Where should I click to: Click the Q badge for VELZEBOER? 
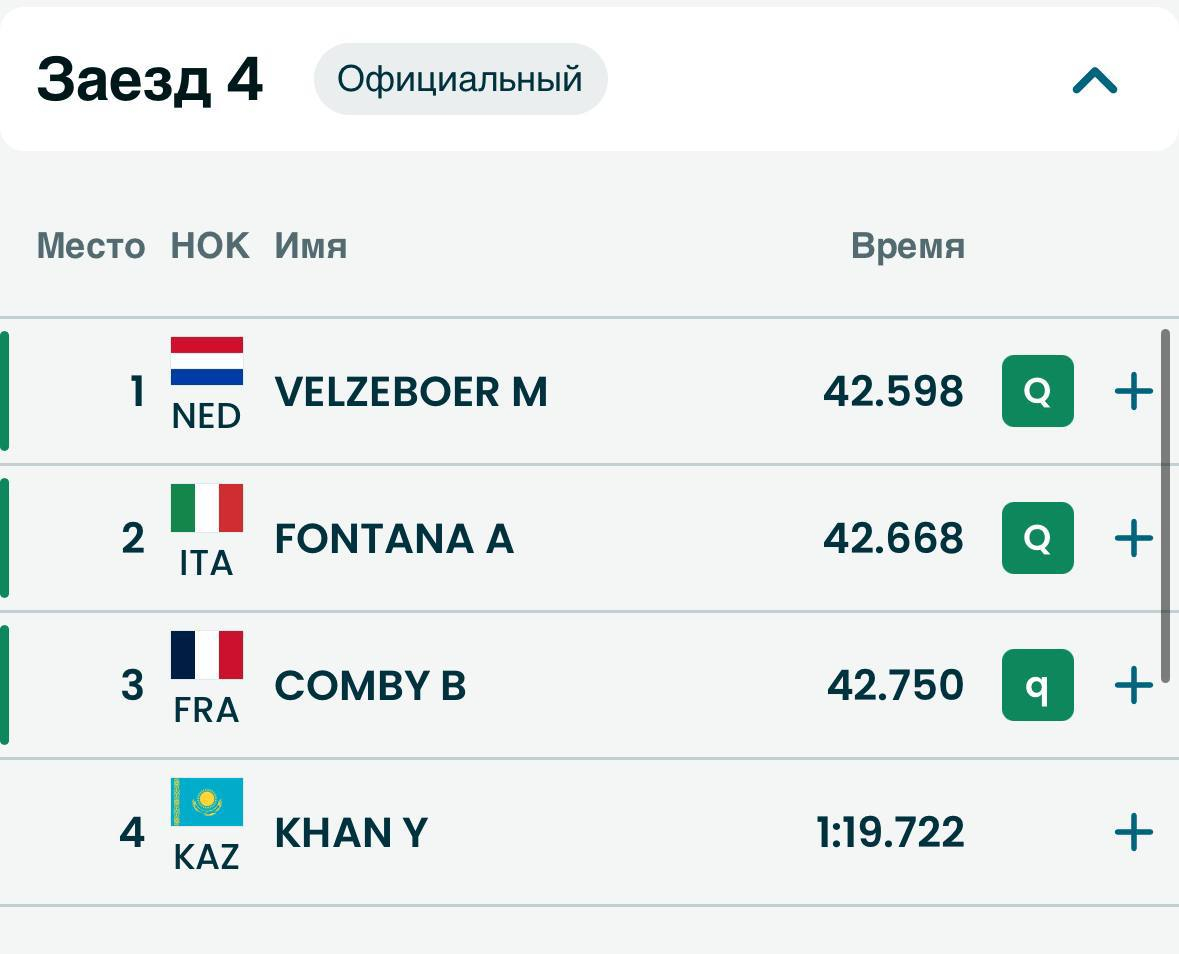(x=1038, y=392)
